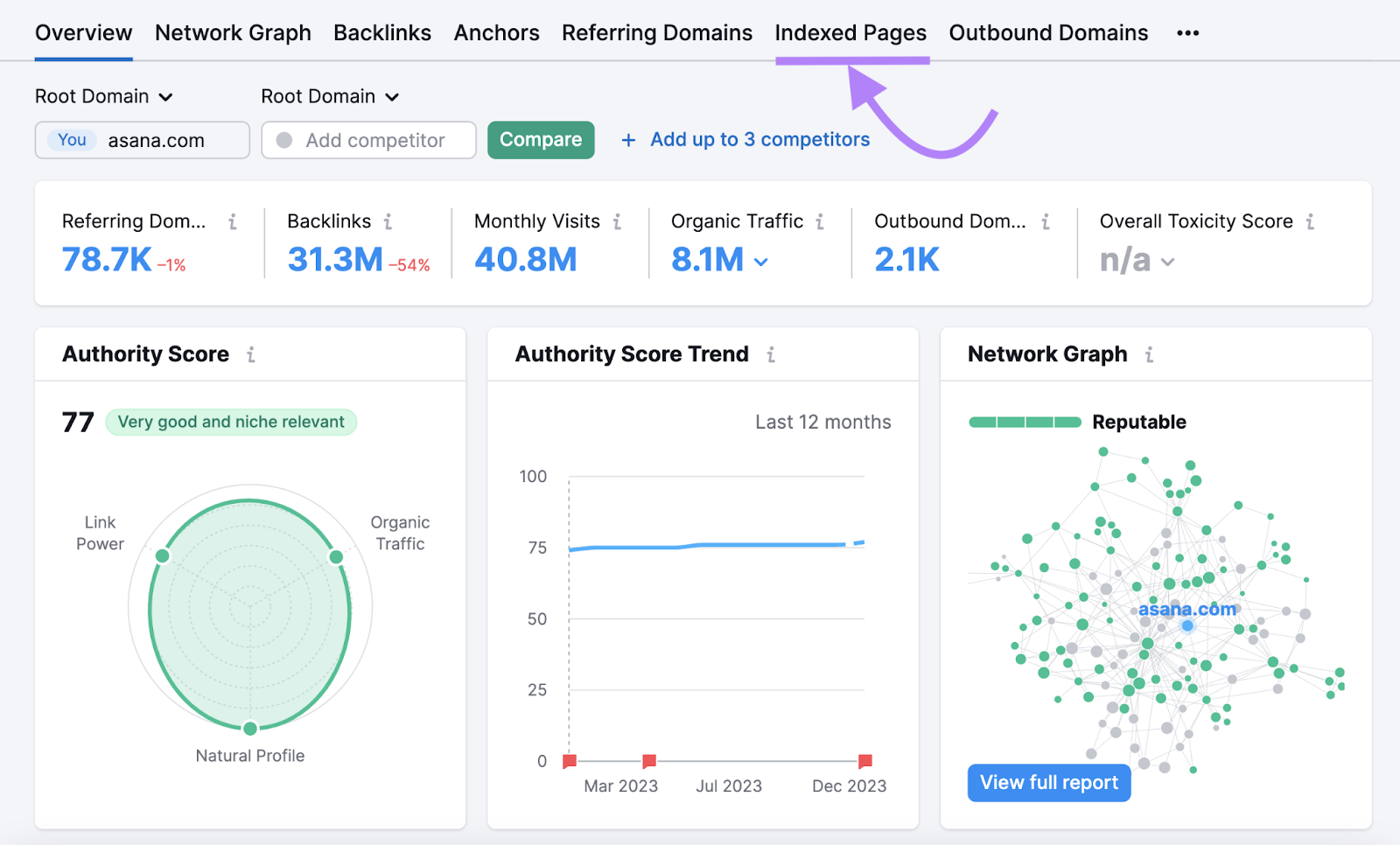Switch to the Network Graph tab
The image size is (1400, 845).
(x=233, y=33)
